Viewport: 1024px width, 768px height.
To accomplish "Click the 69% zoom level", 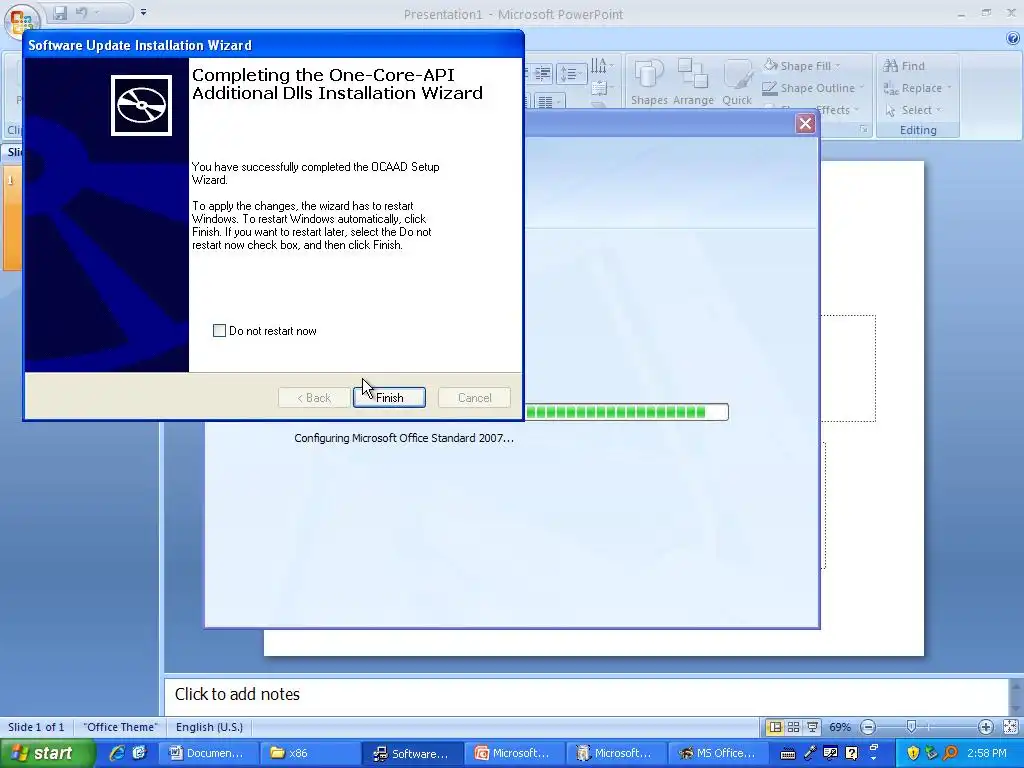I will pos(840,727).
